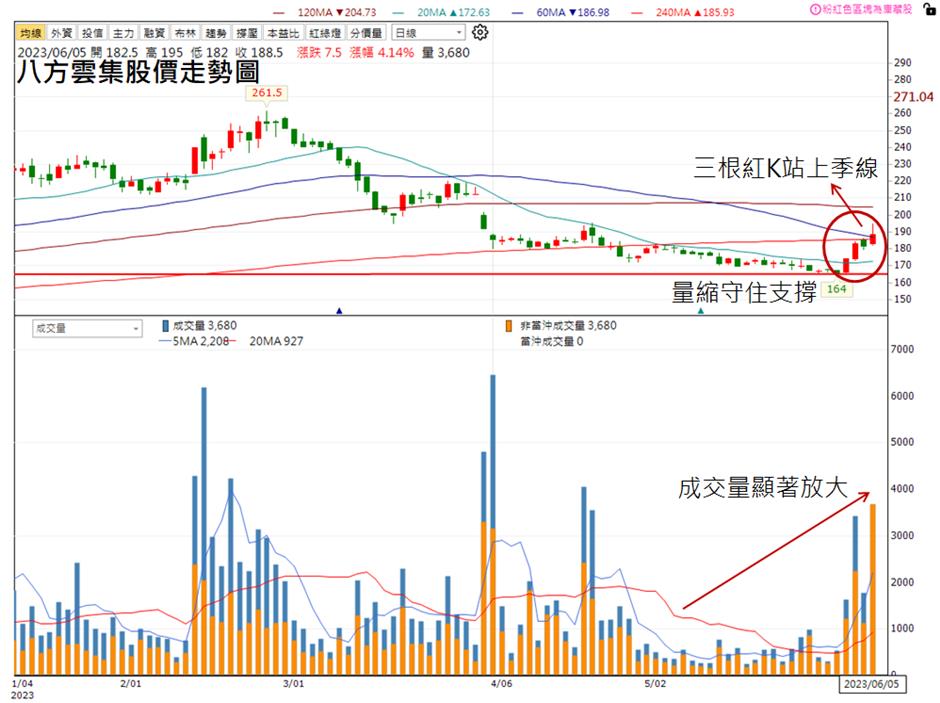Open the 日線 timeframe dropdown
This screenshot has width=940, height=703.
[429, 32]
